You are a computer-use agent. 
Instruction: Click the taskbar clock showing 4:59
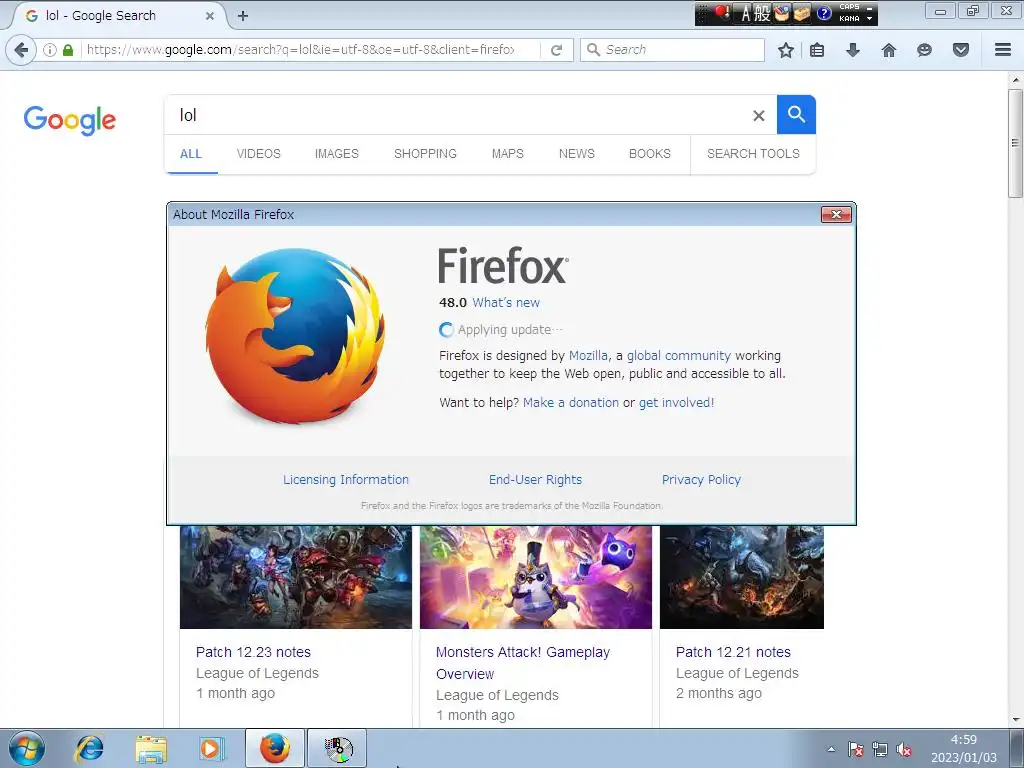pos(963,749)
